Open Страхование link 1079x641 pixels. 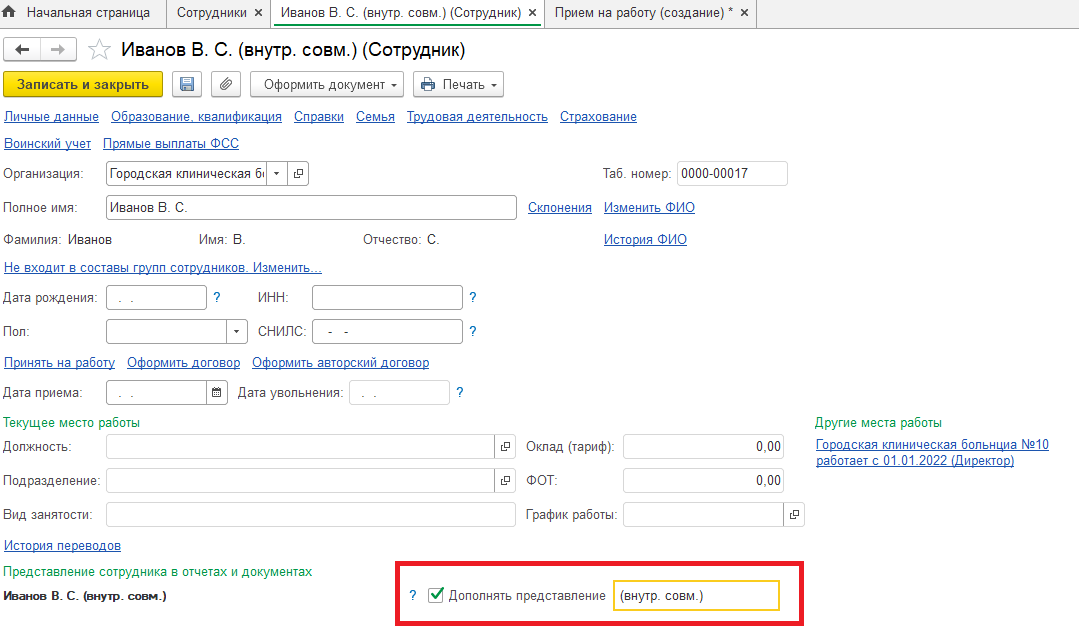(x=598, y=116)
